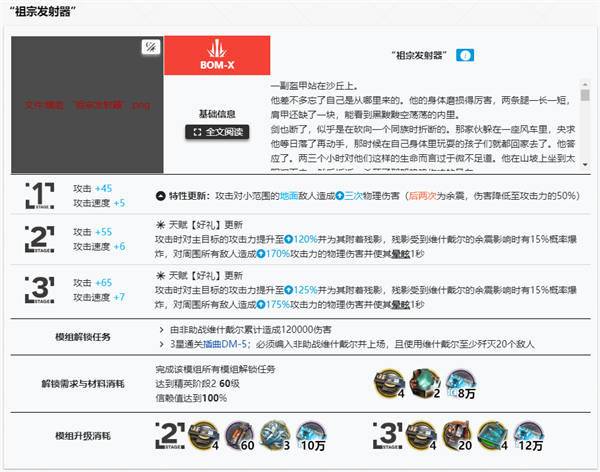Click the 完成该模组所有模组解锁任务 text
Image resolution: width=600 pixels, height=472 pixels.
[215, 369]
